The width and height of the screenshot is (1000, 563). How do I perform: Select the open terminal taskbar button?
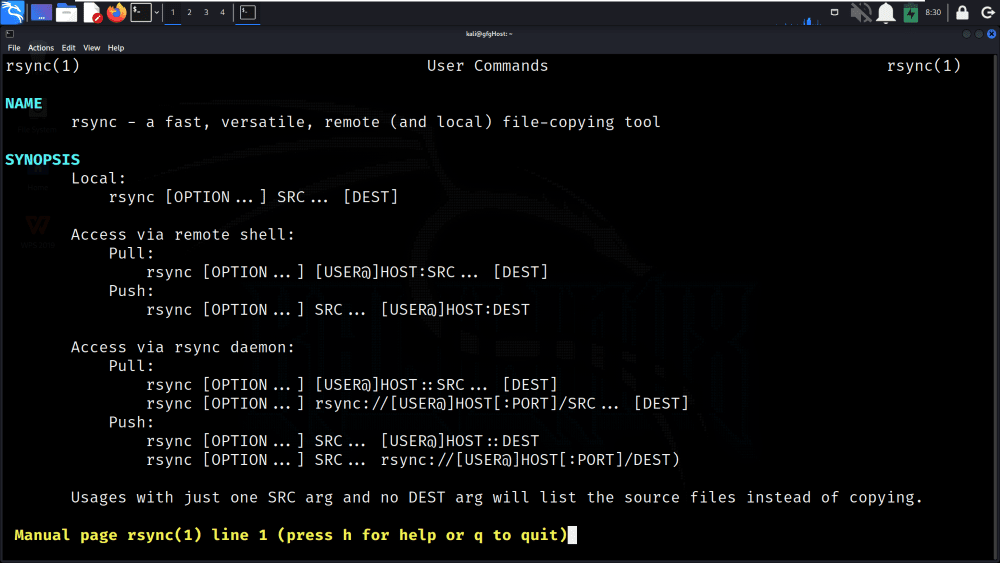point(248,12)
